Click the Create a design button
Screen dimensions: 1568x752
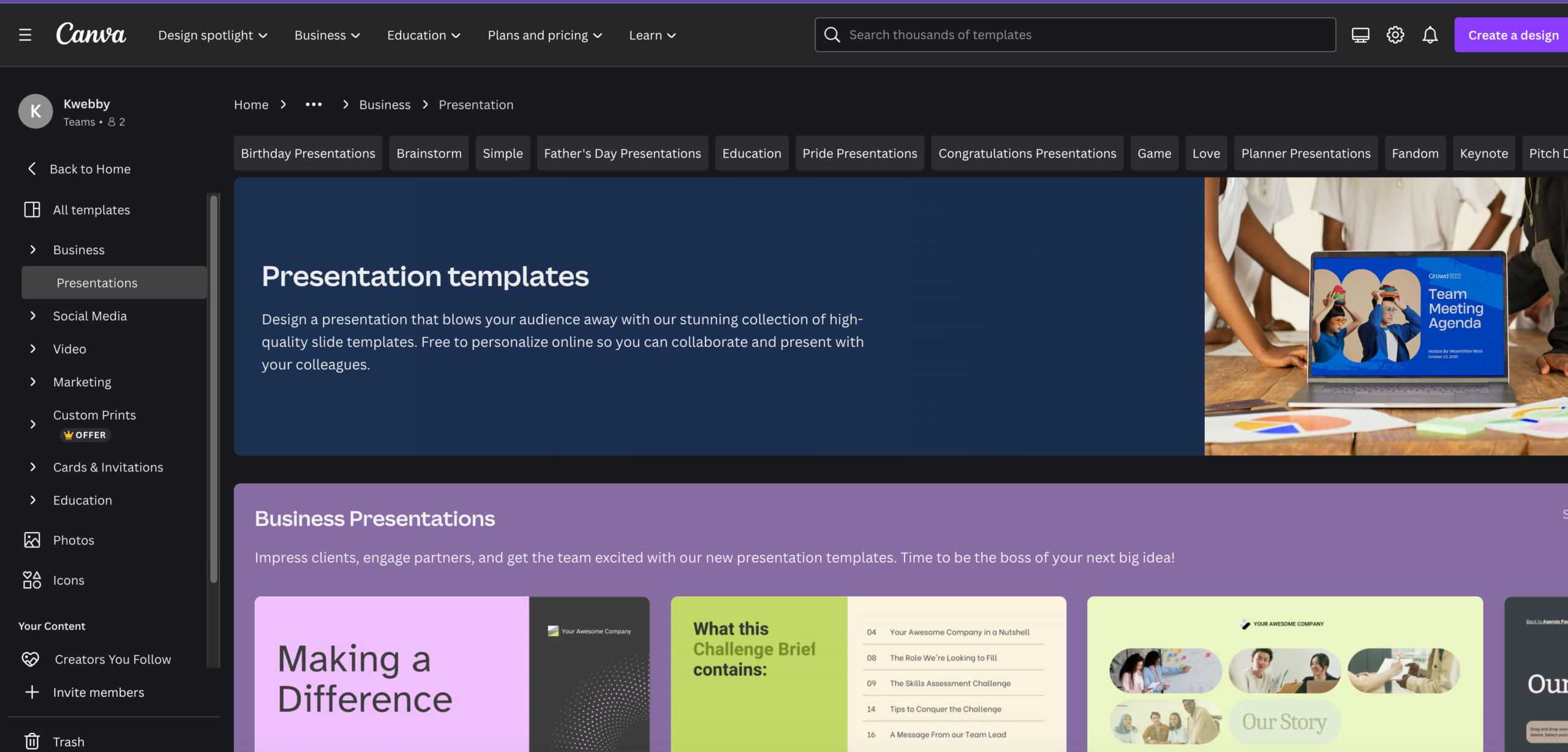click(1513, 34)
